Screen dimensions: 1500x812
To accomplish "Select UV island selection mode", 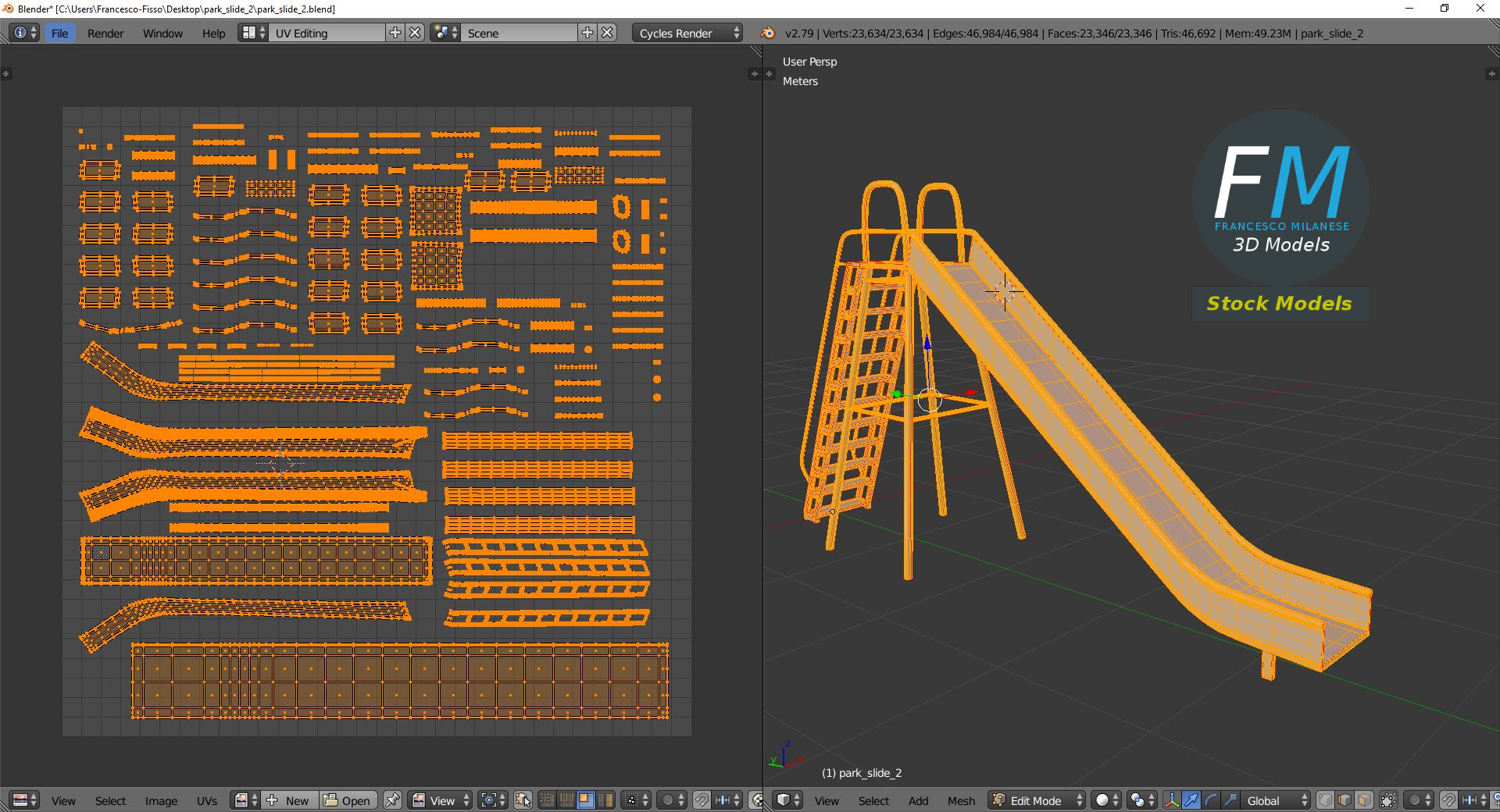I will pos(605,800).
